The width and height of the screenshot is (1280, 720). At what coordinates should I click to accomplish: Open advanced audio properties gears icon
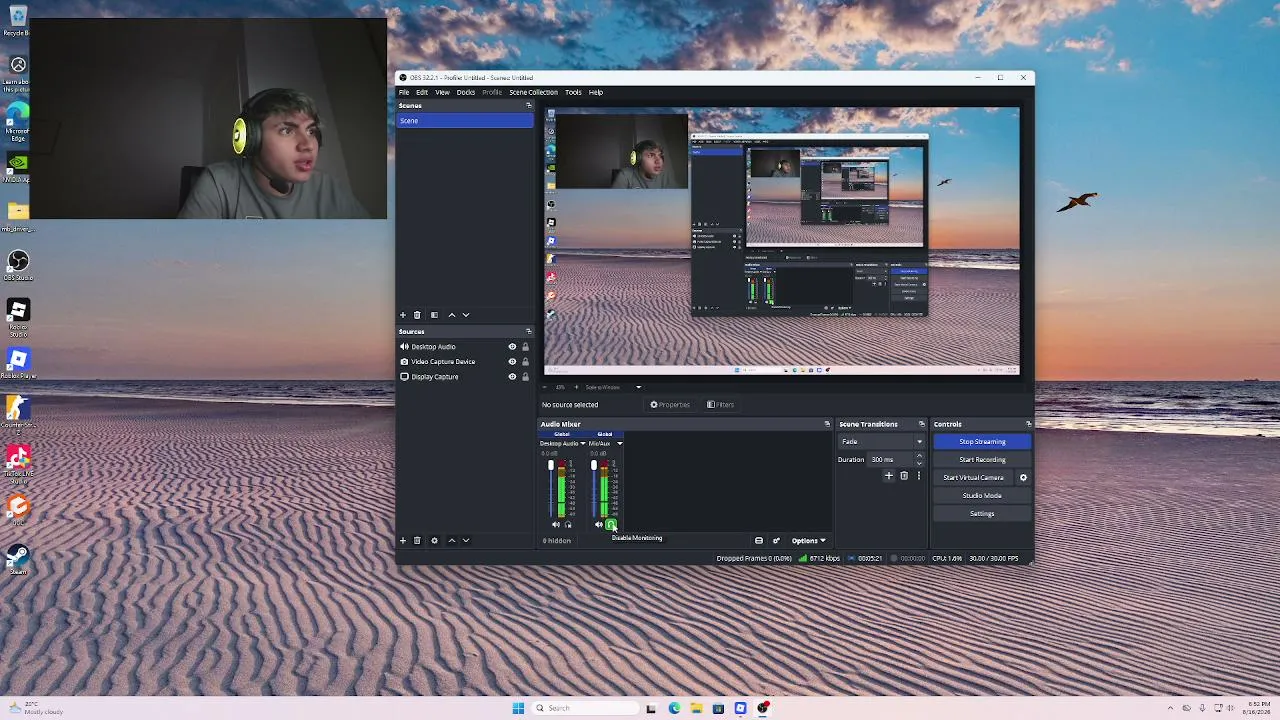[x=776, y=541]
